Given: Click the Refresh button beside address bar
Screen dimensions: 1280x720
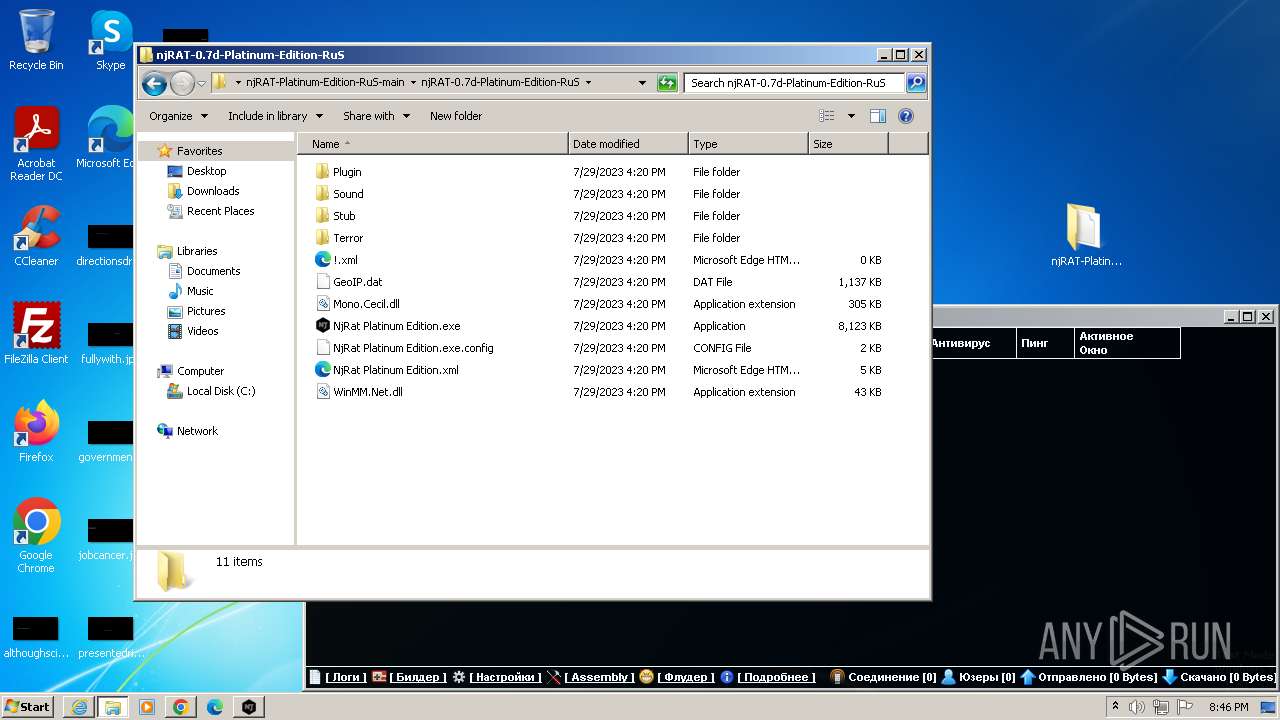Looking at the screenshot, I should (x=667, y=83).
